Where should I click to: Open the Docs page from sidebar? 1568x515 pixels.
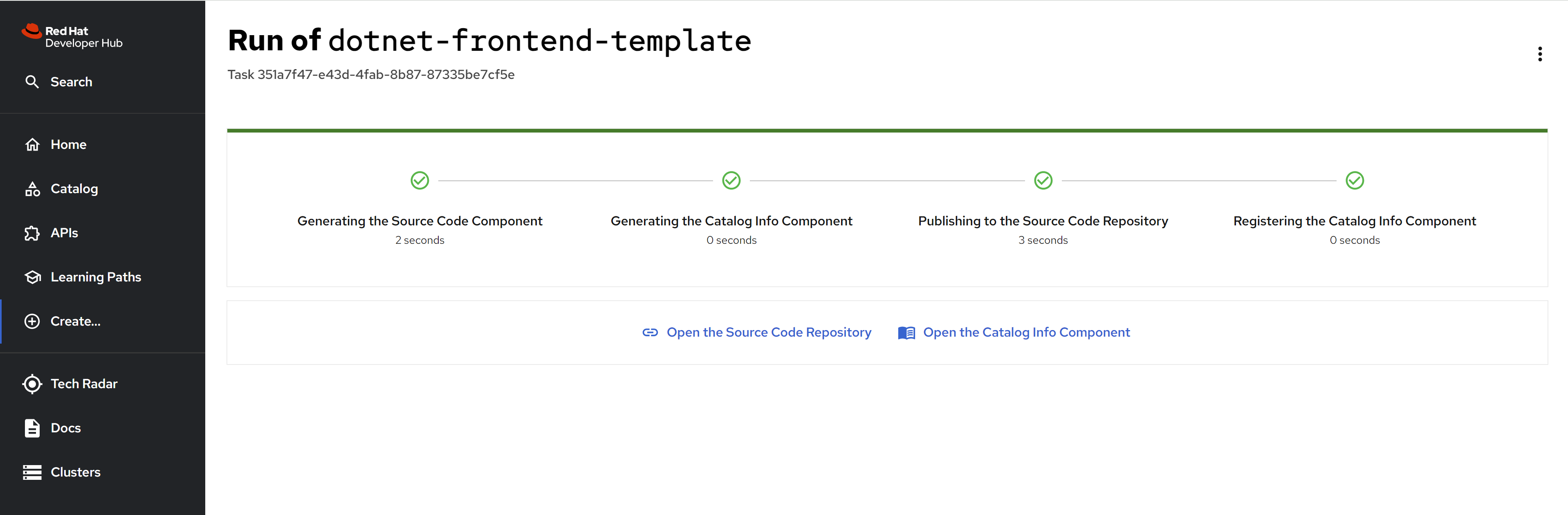65,428
